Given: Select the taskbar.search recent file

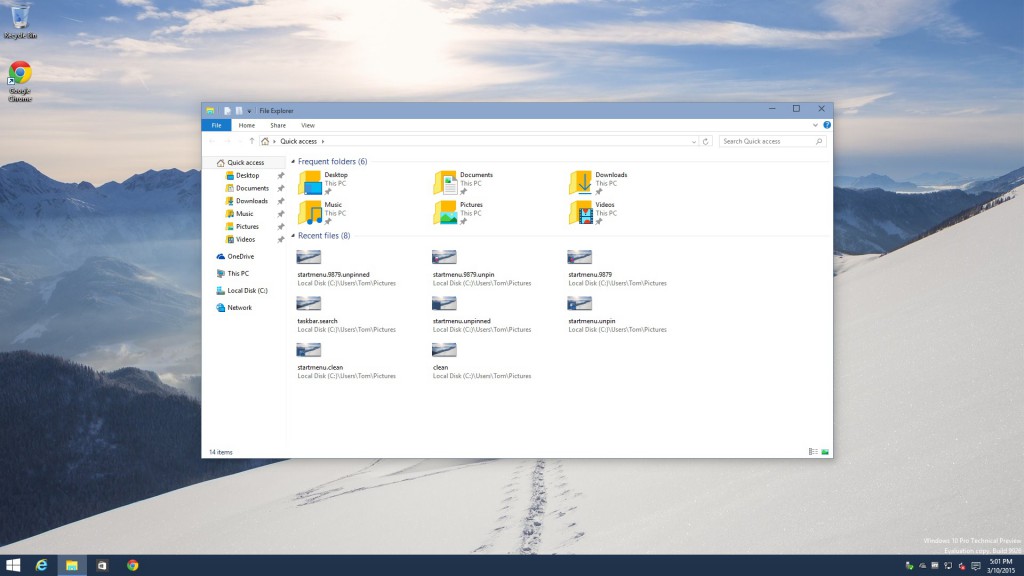Looking at the screenshot, I should 346,314.
